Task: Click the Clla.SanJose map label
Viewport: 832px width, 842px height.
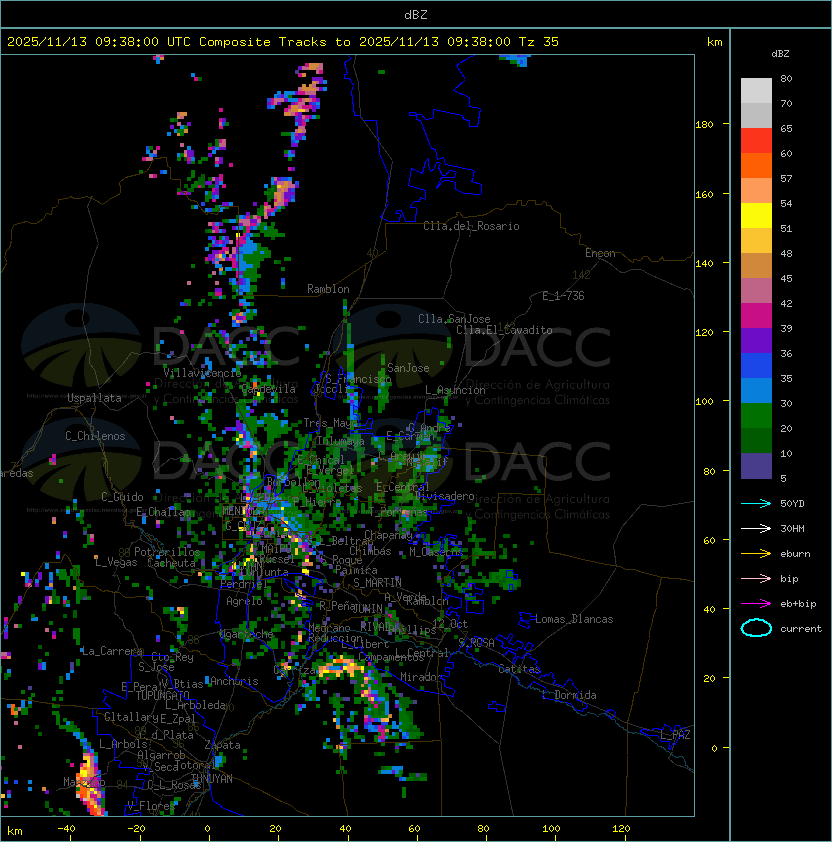Action: point(454,319)
